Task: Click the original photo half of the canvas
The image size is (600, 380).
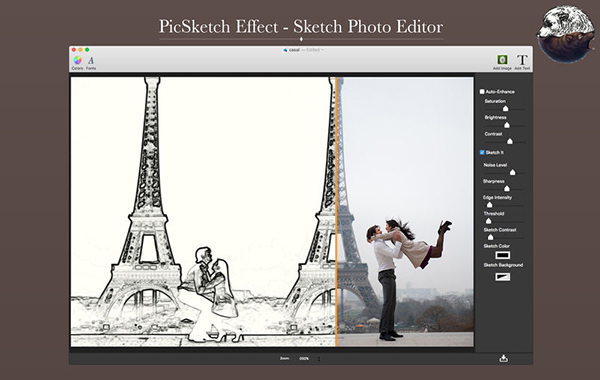Action: [405, 212]
